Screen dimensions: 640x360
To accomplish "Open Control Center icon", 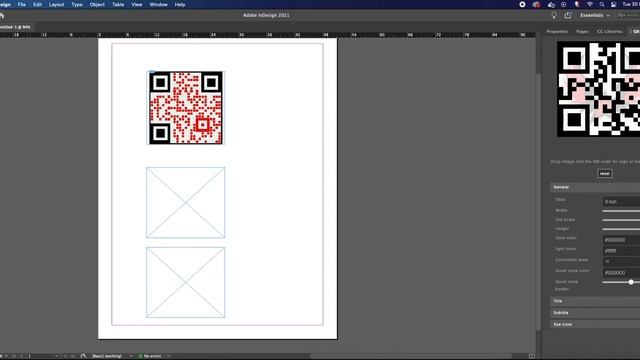I will [x=613, y=4].
